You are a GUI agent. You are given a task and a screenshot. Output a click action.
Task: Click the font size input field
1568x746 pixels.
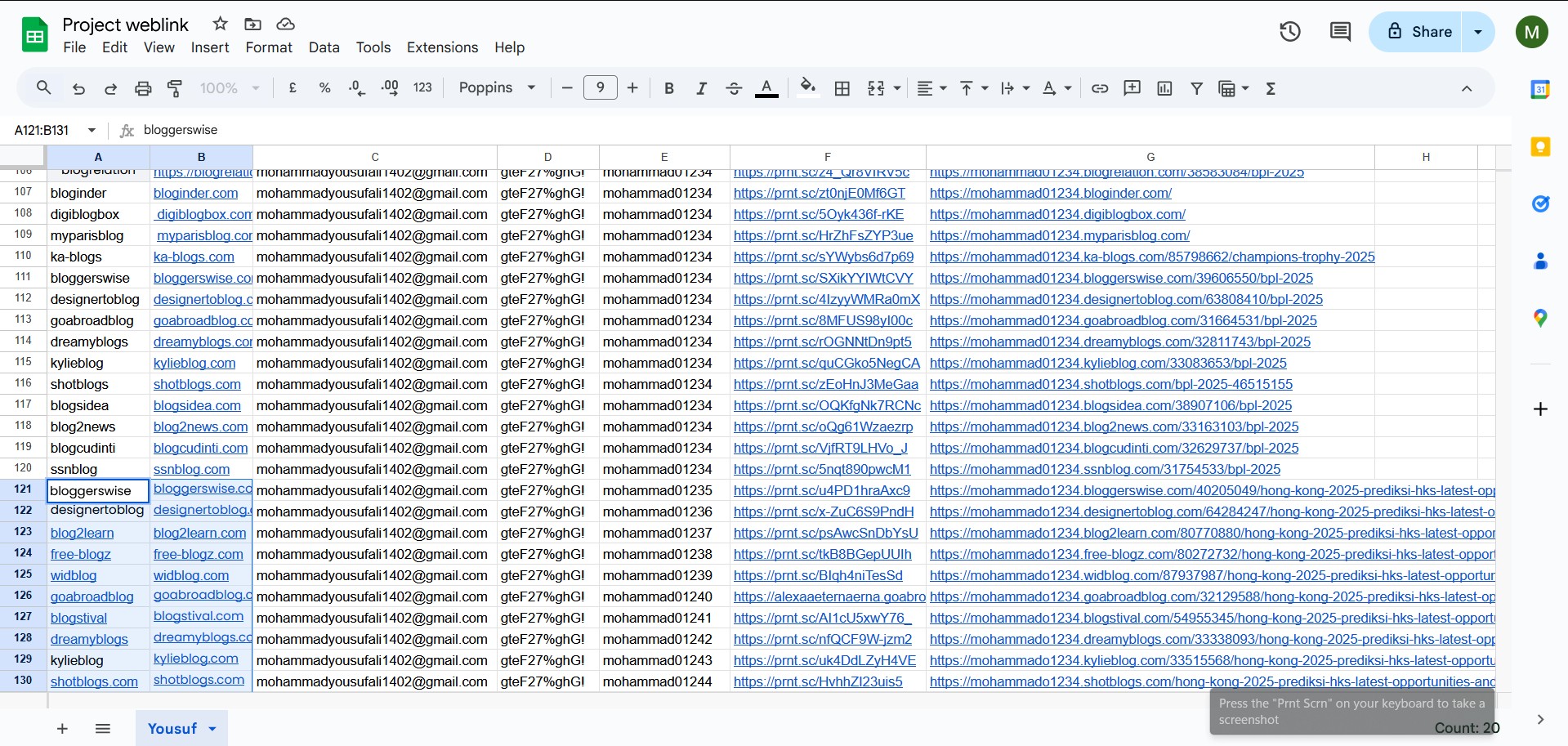(600, 87)
